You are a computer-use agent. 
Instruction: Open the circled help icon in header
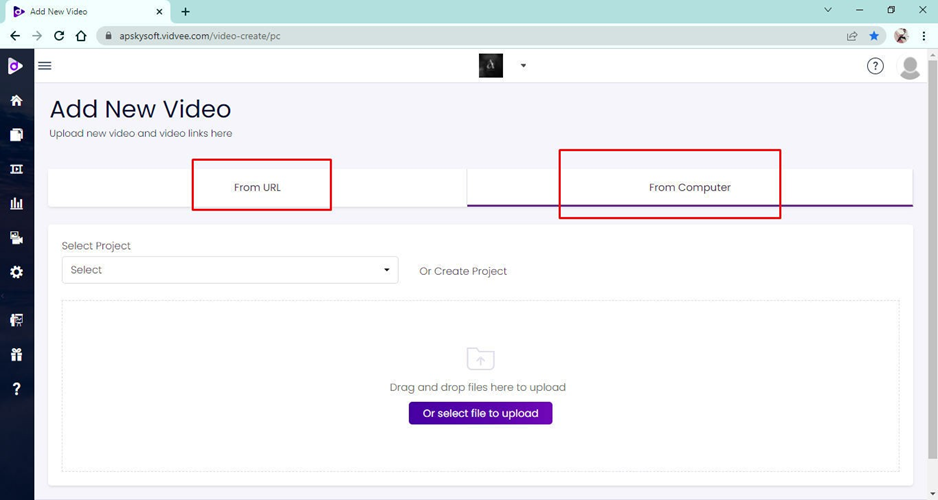875,66
